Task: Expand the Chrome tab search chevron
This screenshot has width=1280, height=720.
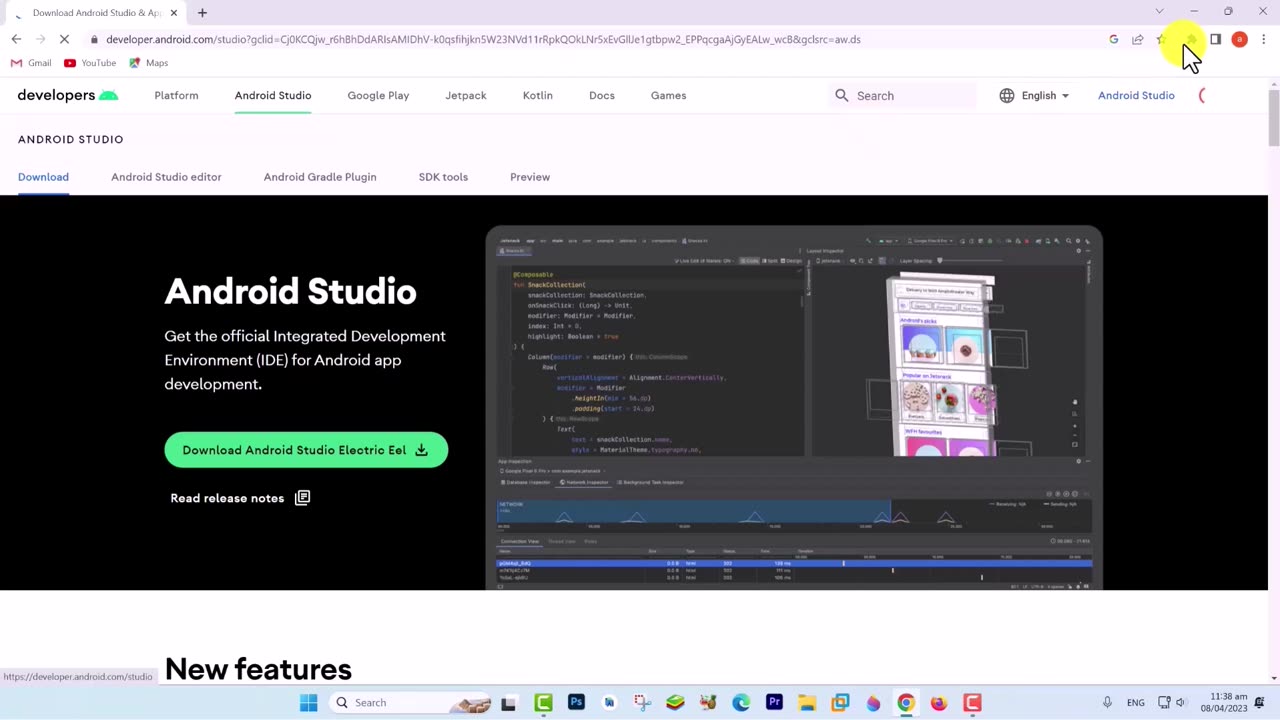Action: point(1159,12)
